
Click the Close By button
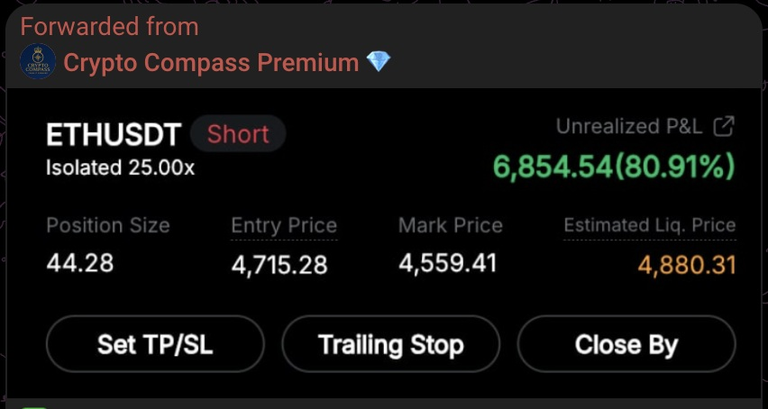point(626,344)
